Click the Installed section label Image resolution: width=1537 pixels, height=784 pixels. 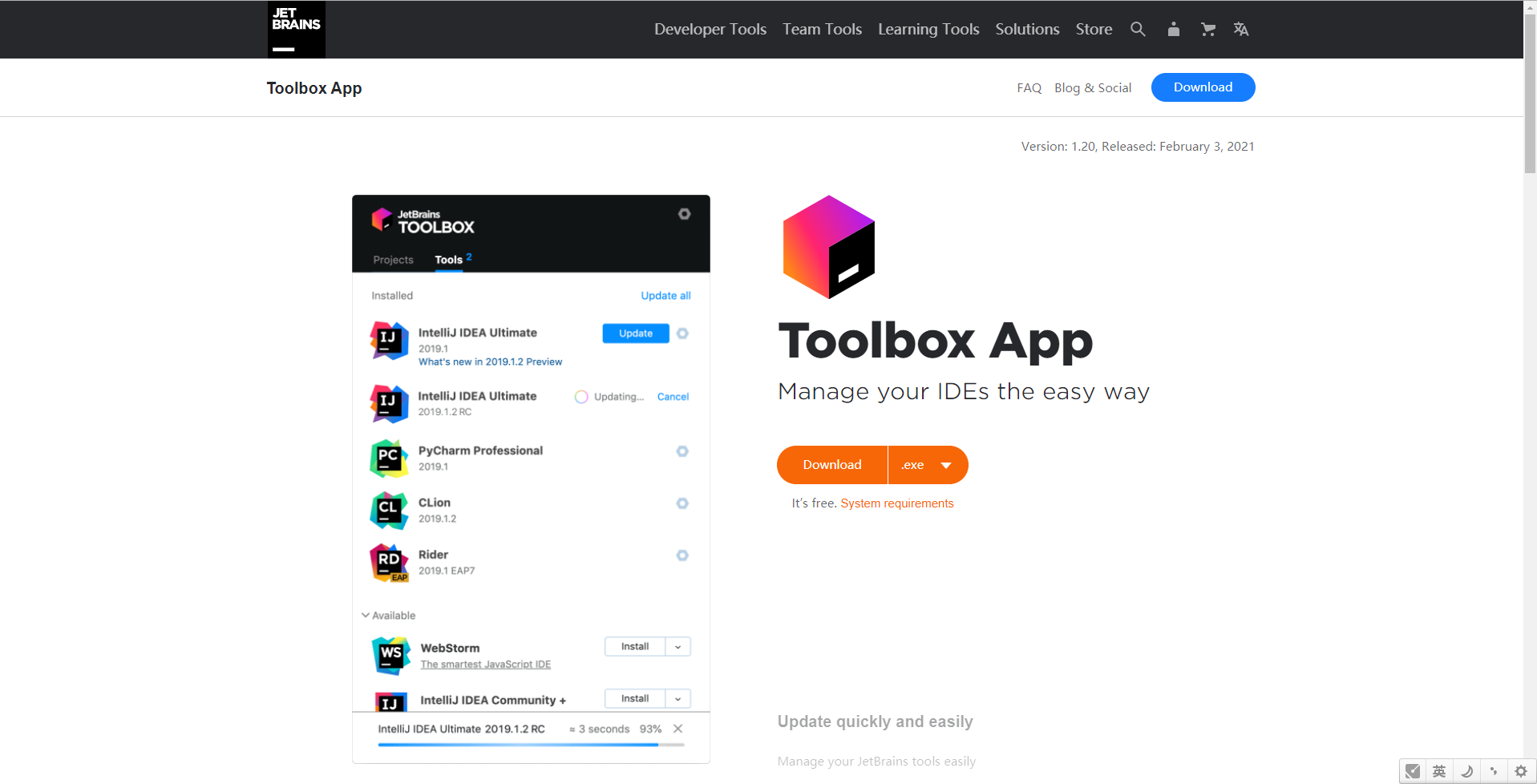[x=392, y=296]
